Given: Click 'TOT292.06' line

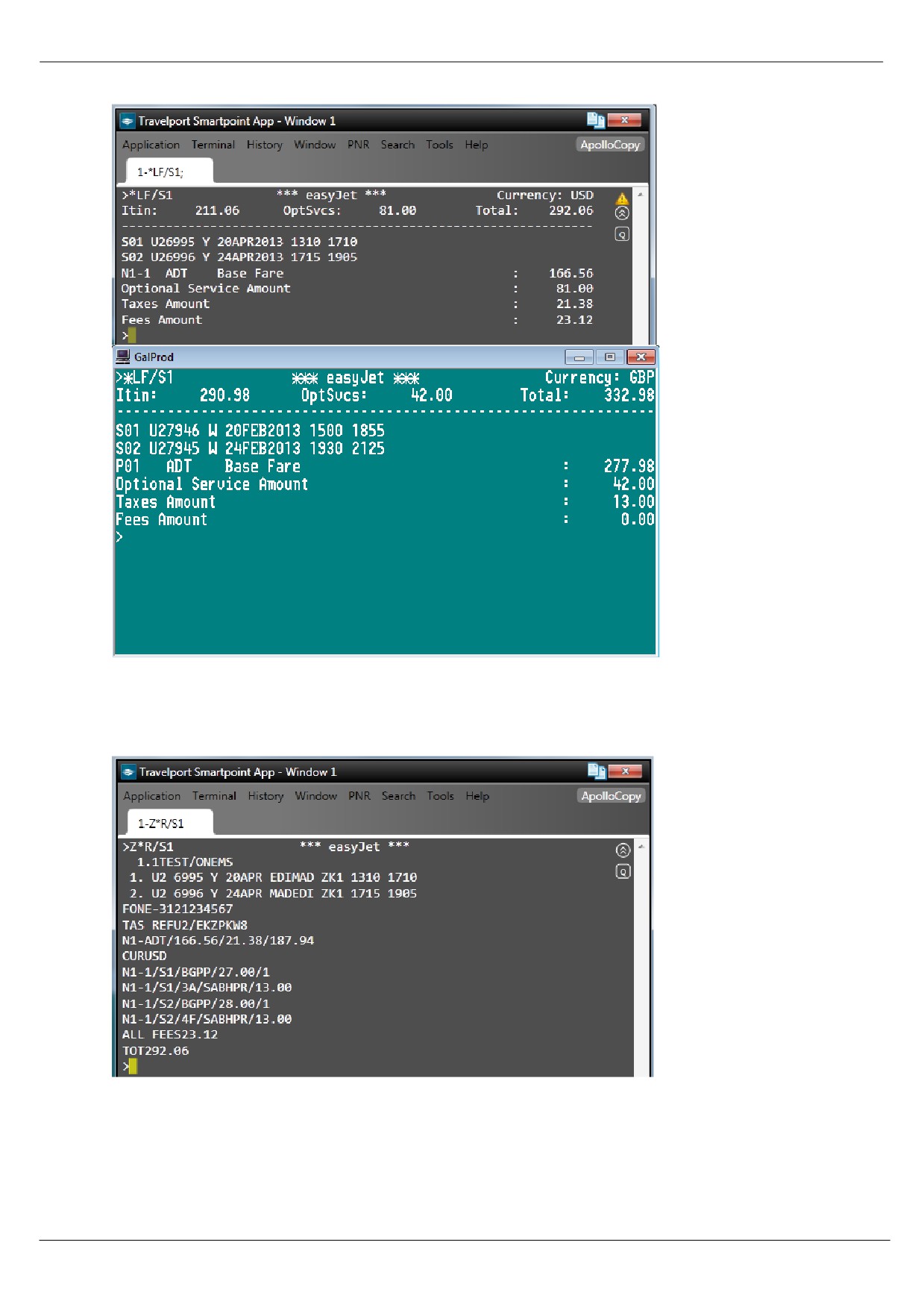Looking at the screenshot, I should point(156,1051).
